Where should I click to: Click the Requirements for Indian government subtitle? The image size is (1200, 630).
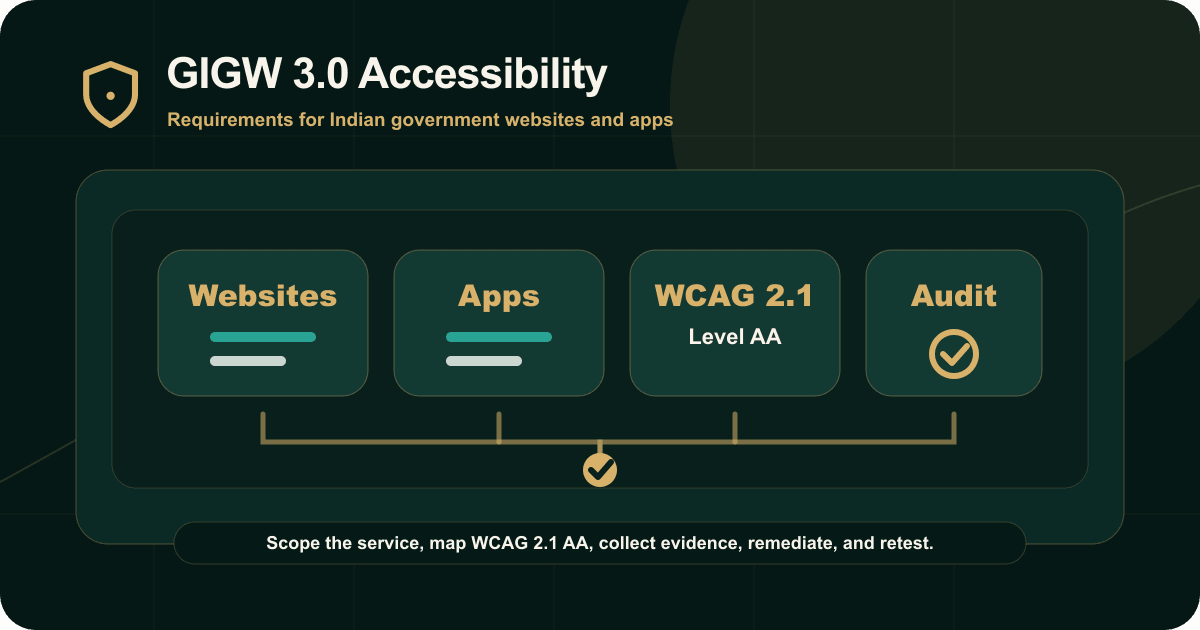point(420,120)
